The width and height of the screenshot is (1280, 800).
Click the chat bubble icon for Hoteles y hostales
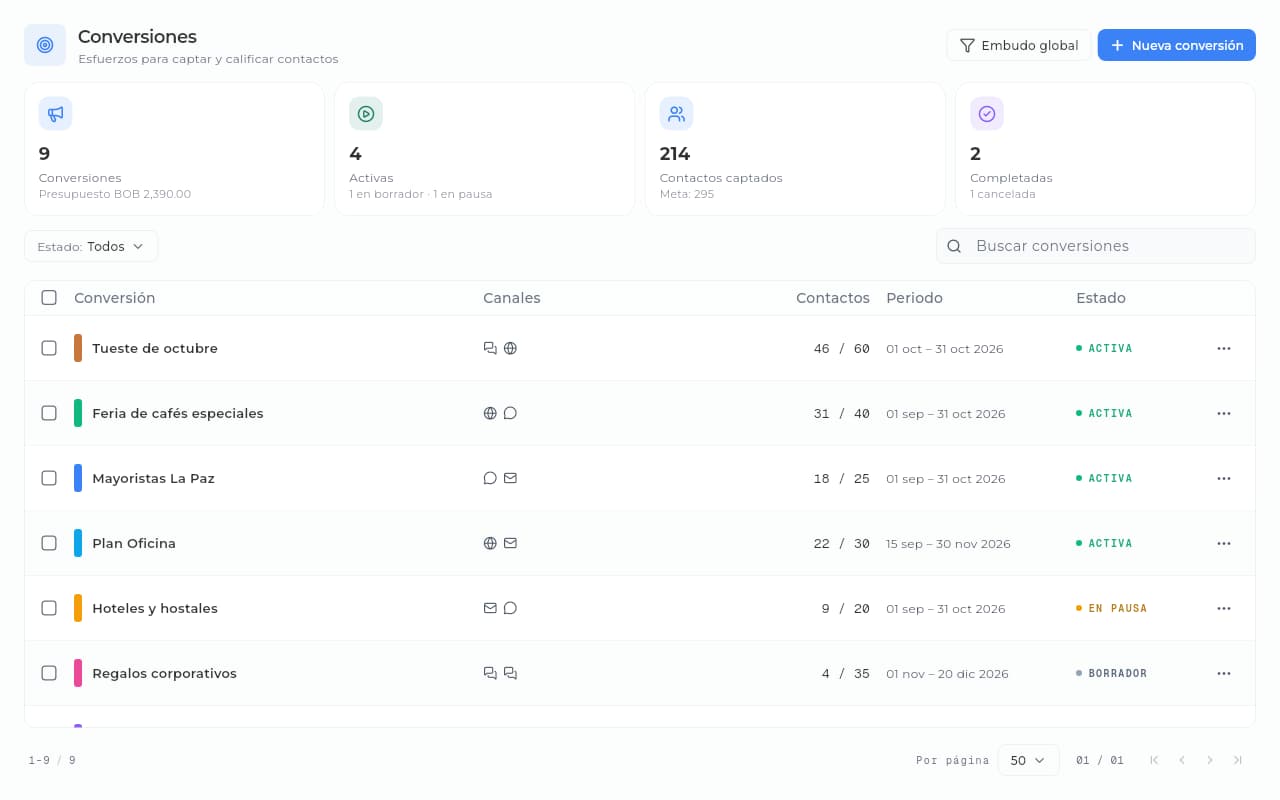tap(510, 608)
